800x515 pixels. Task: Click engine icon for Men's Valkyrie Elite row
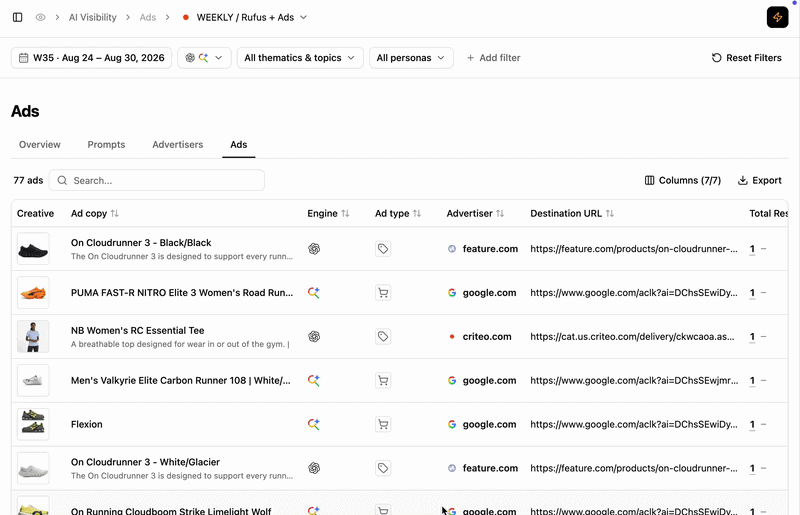point(314,380)
